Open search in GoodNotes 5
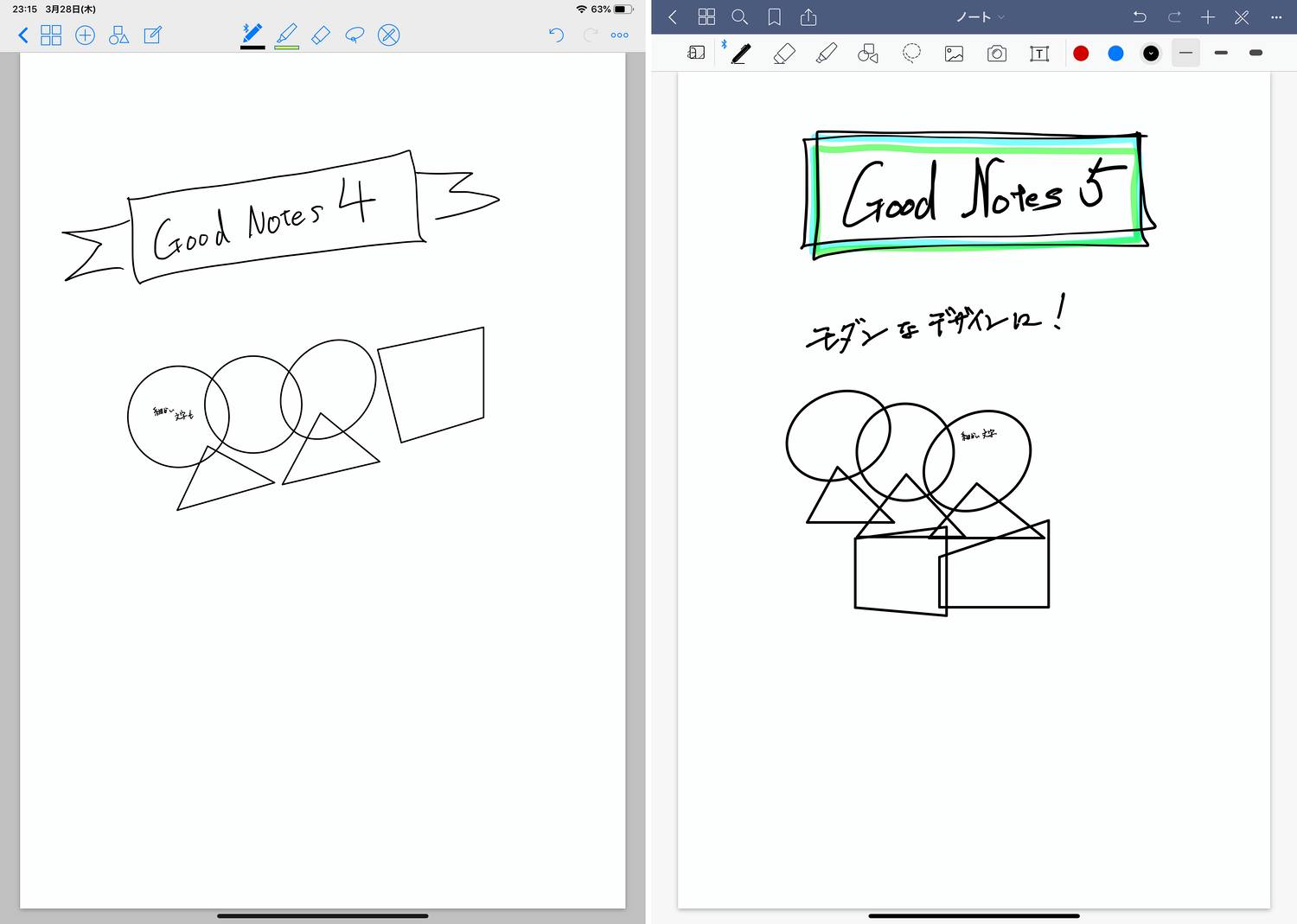The height and width of the screenshot is (924, 1297). 740,17
